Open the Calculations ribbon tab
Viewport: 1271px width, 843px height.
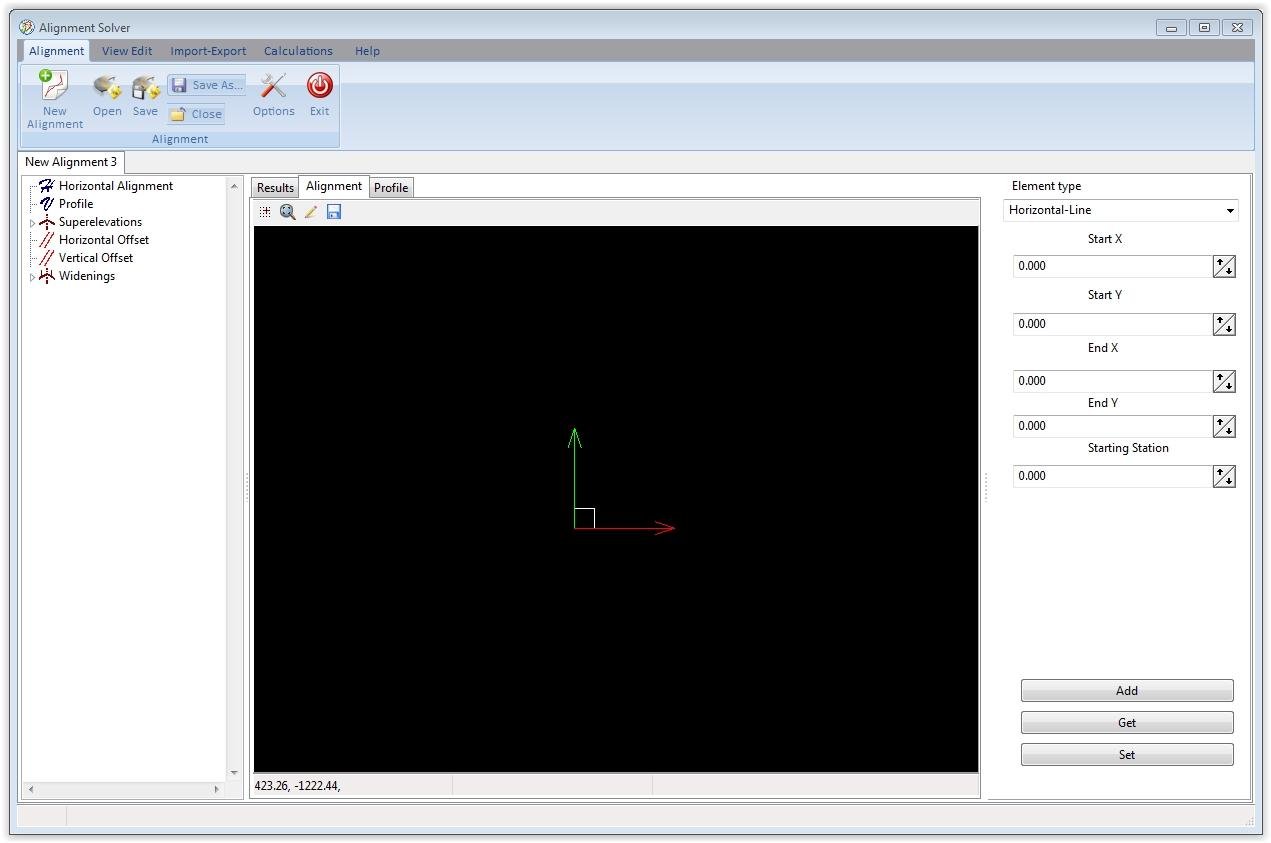(297, 50)
